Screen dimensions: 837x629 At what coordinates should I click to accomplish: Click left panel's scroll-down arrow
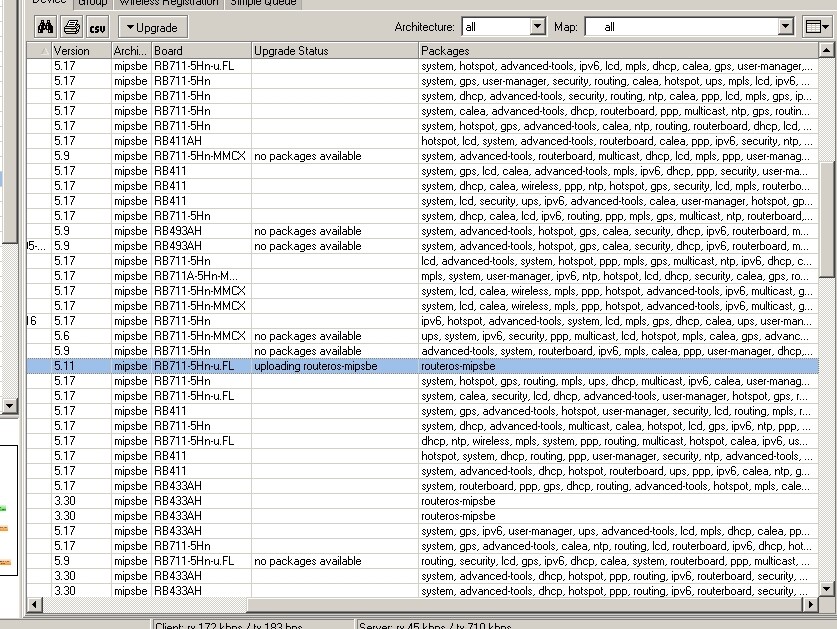click(x=9, y=406)
